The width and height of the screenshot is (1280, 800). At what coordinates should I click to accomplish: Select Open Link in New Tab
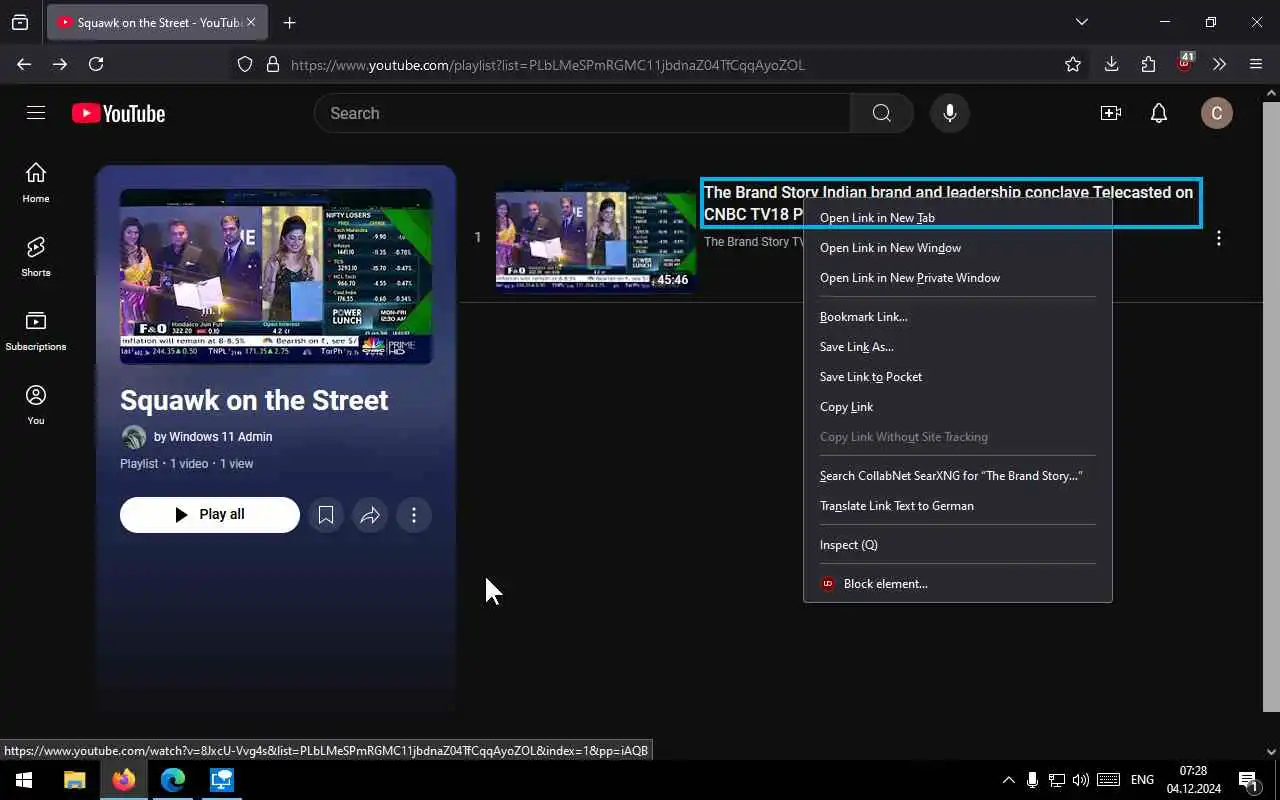tap(958, 218)
